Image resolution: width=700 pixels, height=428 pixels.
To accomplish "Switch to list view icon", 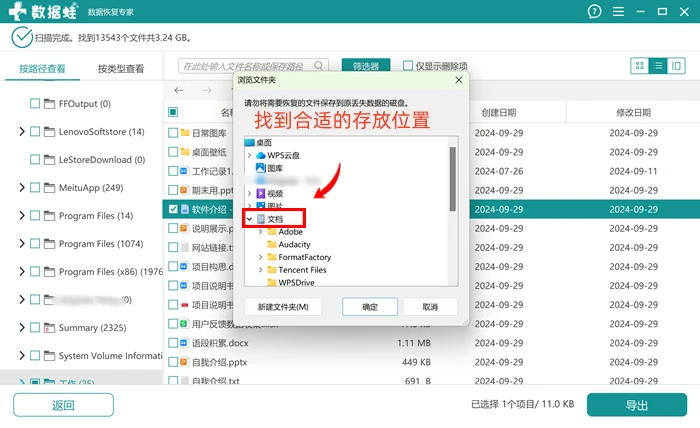I will [658, 66].
